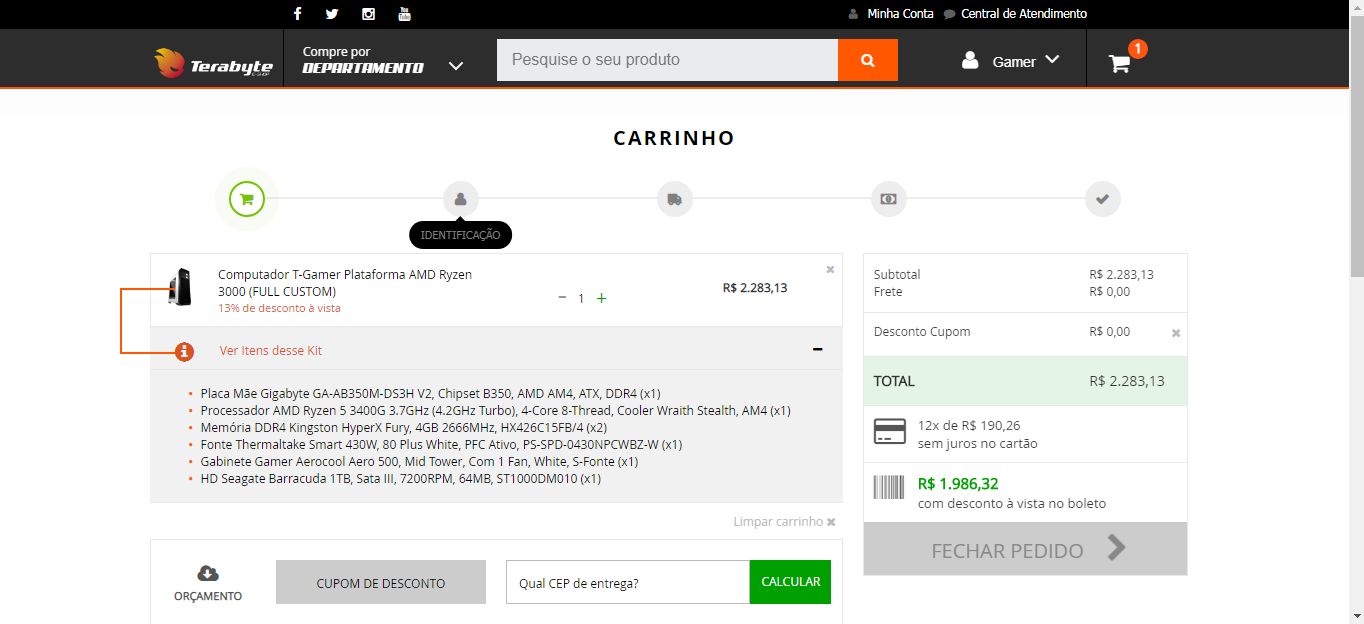Select the green cart step icon
The height and width of the screenshot is (624, 1364).
247,199
